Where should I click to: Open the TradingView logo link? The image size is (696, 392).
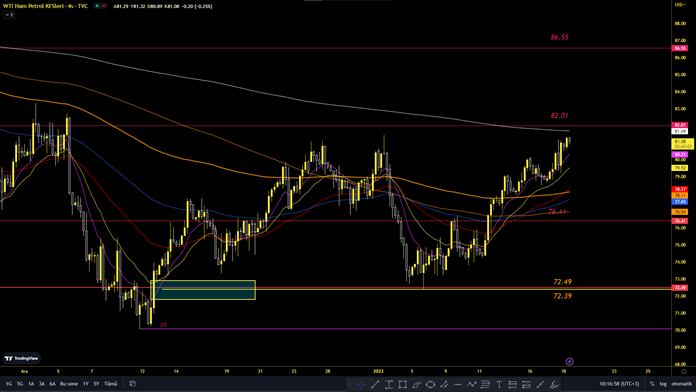point(22,358)
